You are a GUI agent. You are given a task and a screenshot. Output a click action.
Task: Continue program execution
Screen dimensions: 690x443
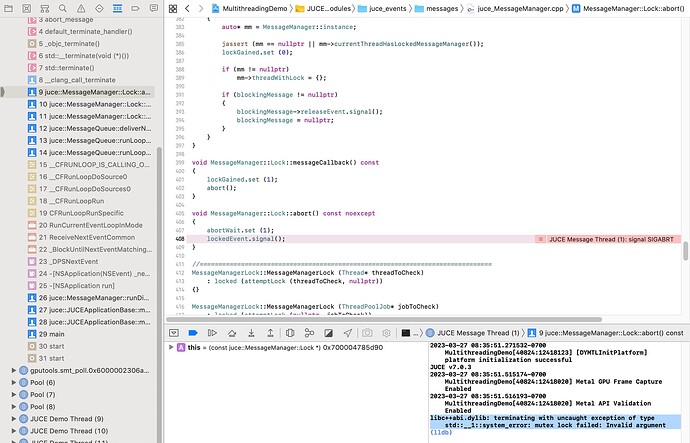point(212,333)
